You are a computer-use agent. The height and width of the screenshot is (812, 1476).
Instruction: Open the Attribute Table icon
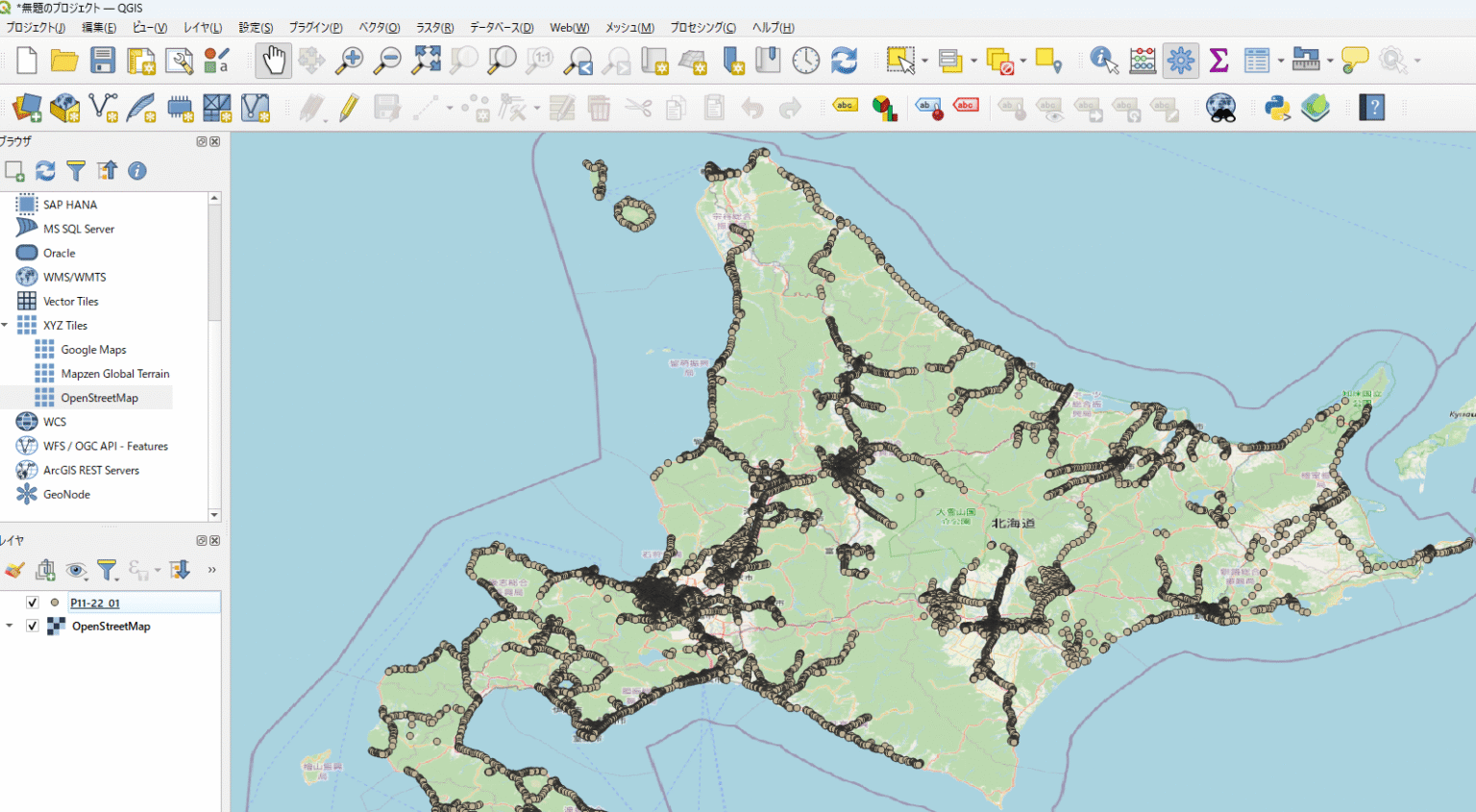coord(1257,60)
